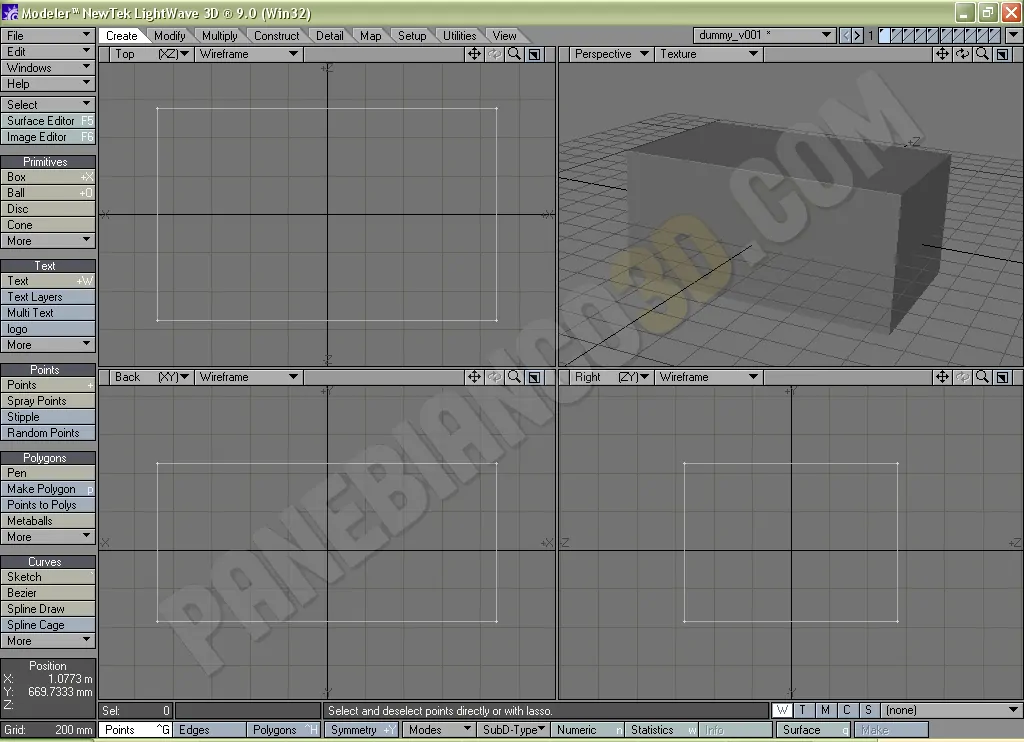Click the rotate icon in the Perspective viewport
Viewport: 1024px width, 742px height.
click(962, 54)
